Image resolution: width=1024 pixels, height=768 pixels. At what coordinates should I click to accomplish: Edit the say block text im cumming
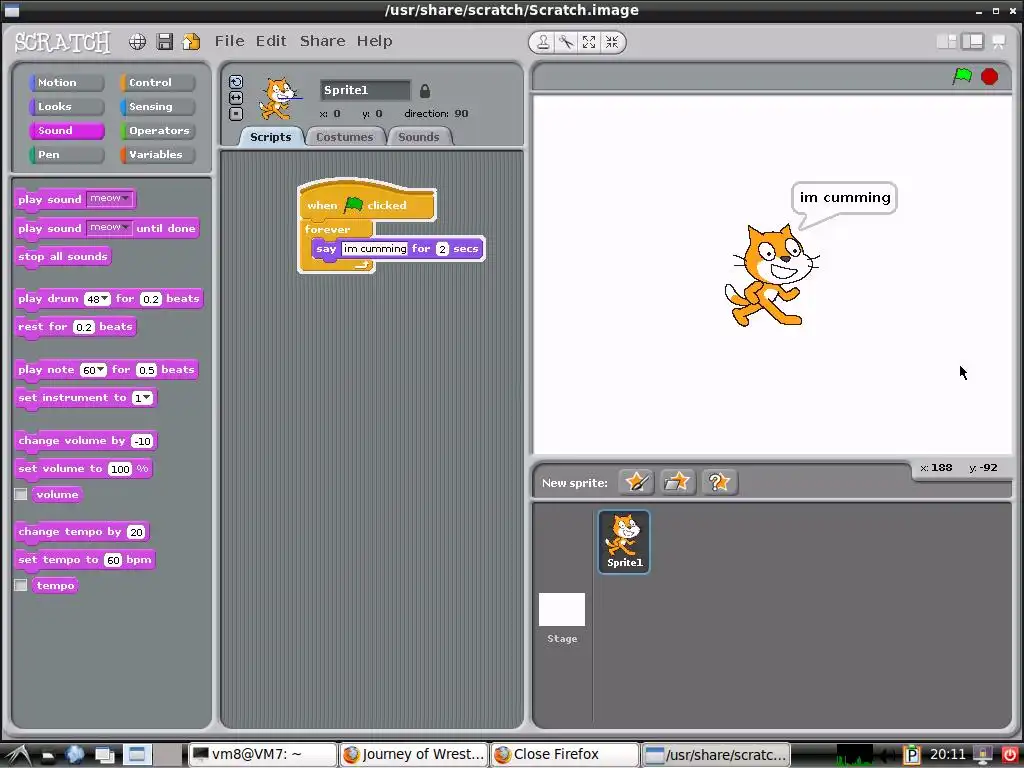[x=375, y=249]
